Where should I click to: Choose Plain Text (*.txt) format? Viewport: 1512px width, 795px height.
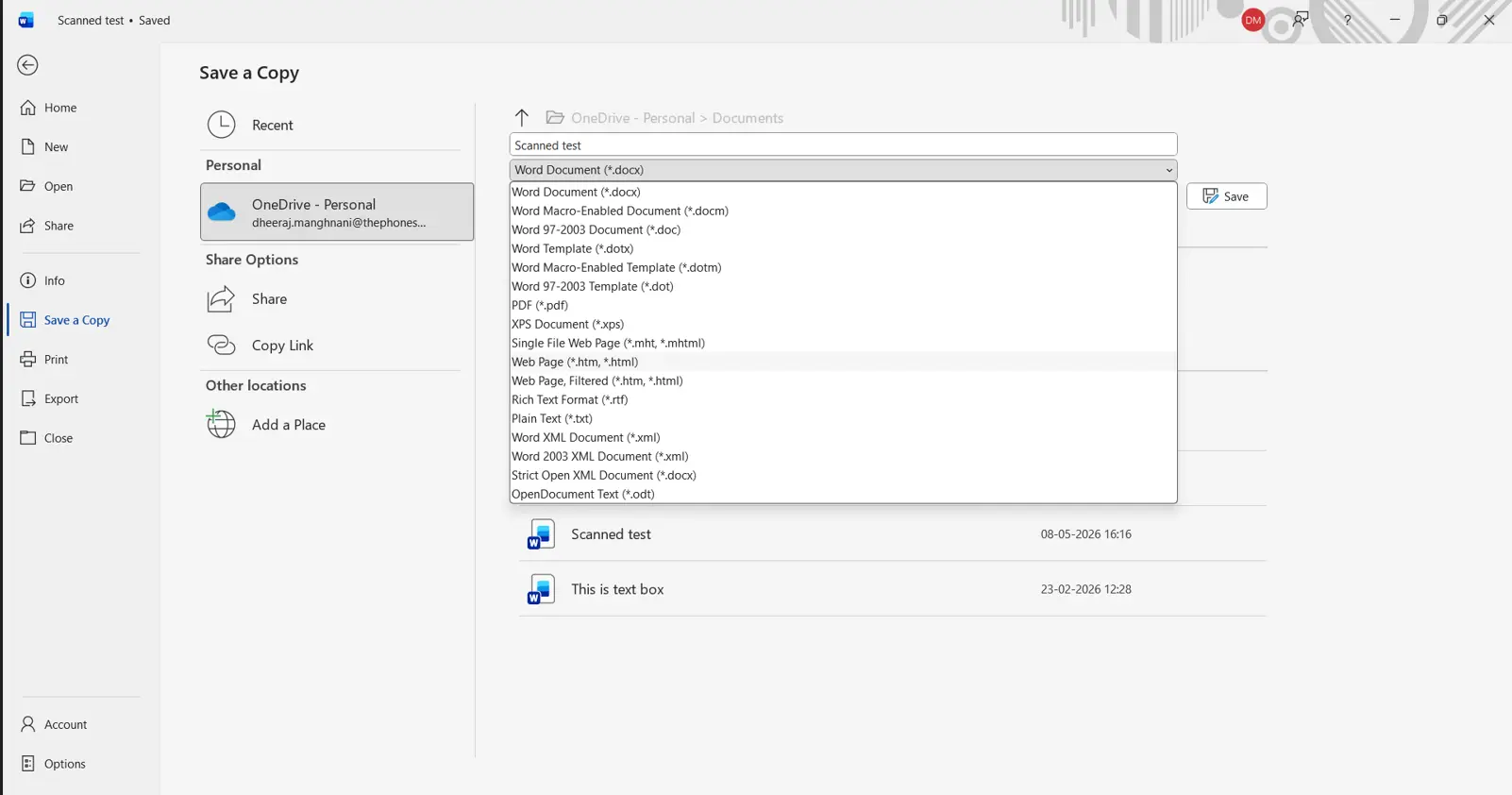point(843,418)
